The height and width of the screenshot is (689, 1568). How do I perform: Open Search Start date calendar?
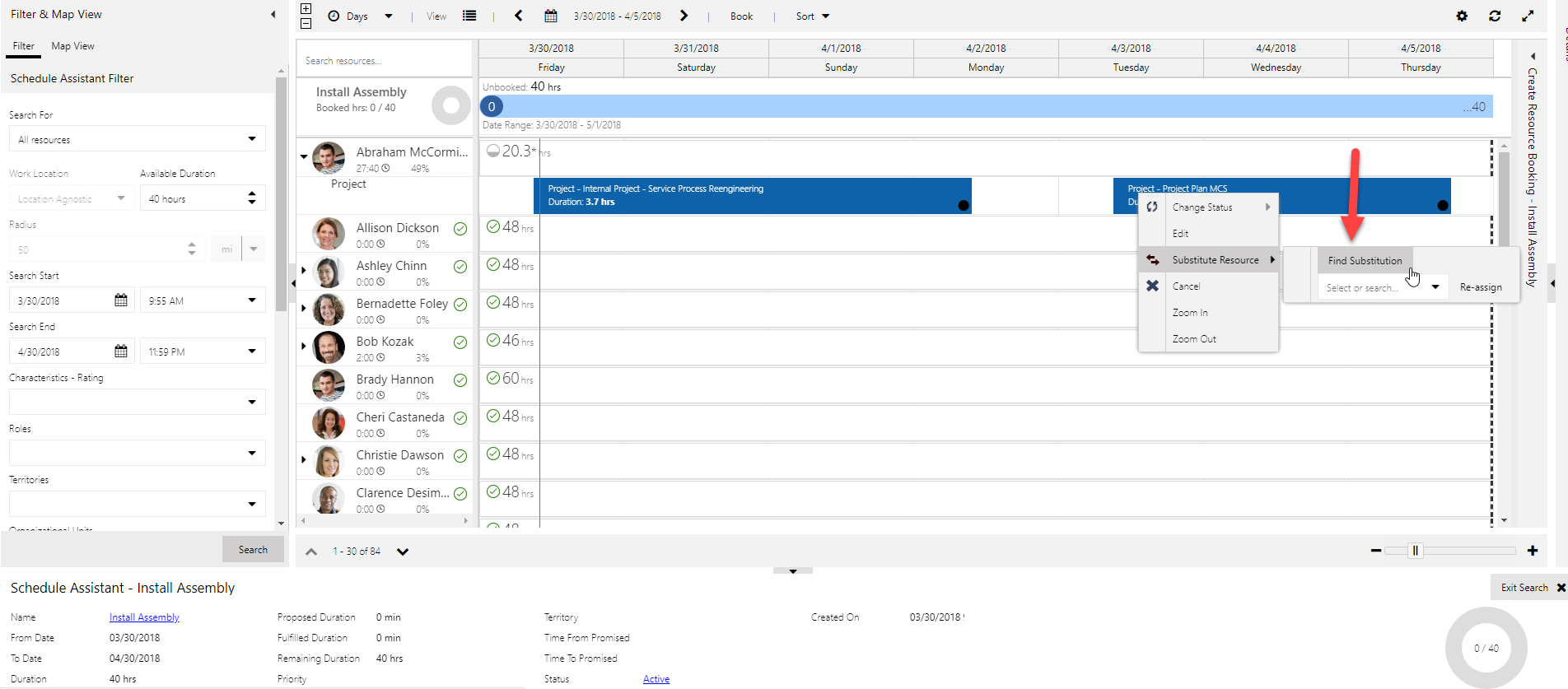pyautogui.click(x=121, y=300)
